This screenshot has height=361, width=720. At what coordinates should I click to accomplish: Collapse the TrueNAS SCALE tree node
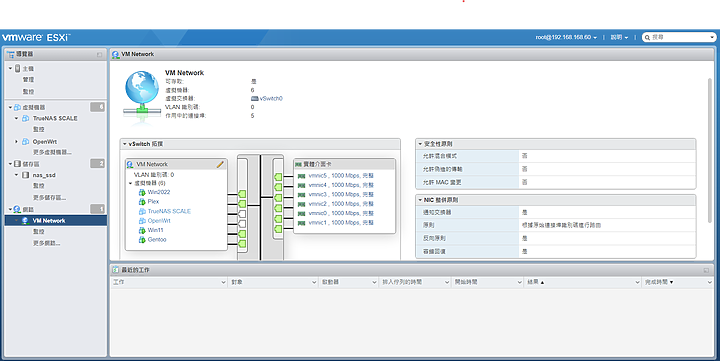(x=17, y=118)
